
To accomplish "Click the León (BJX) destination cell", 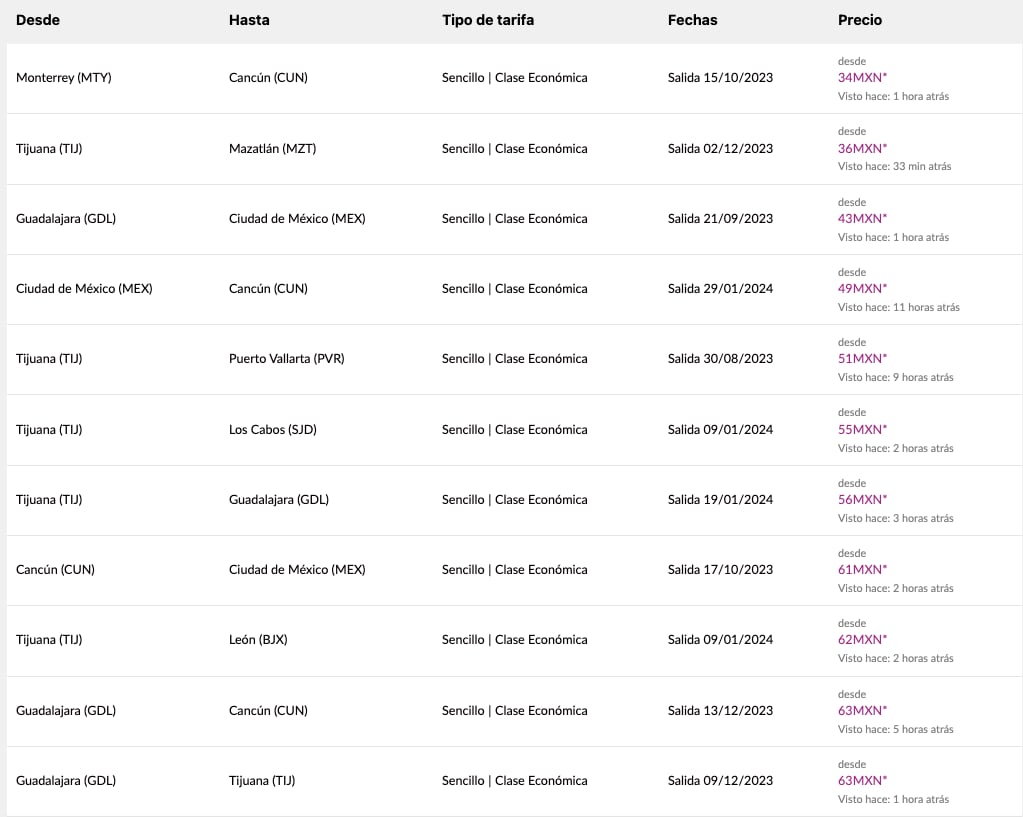I will pos(258,640).
